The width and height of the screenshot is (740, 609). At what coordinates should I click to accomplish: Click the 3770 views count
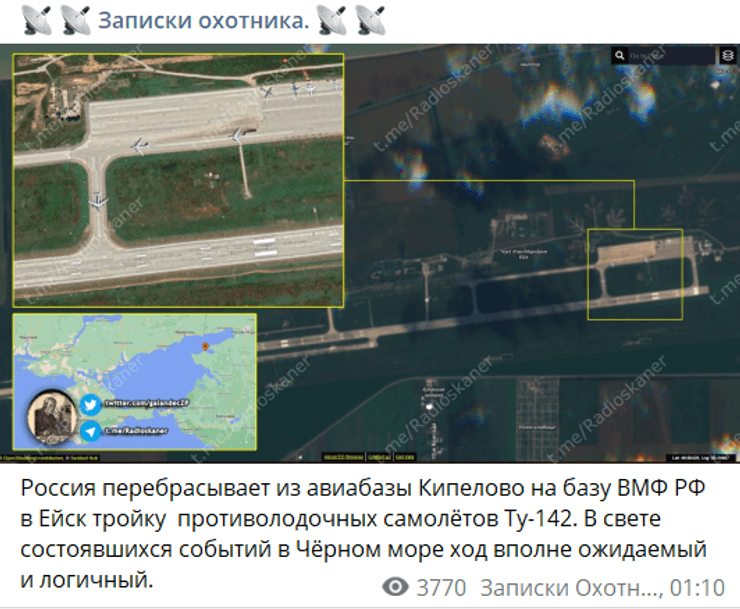[441, 588]
